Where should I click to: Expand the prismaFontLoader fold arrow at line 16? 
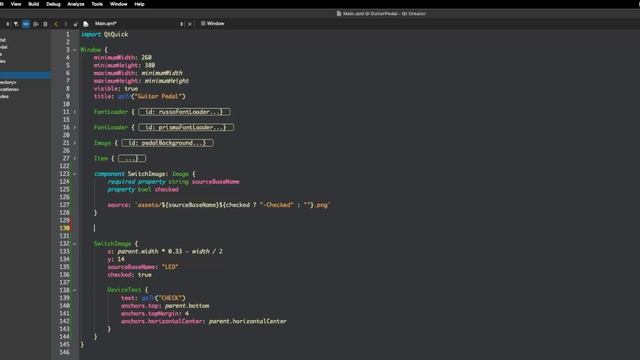click(x=75, y=127)
